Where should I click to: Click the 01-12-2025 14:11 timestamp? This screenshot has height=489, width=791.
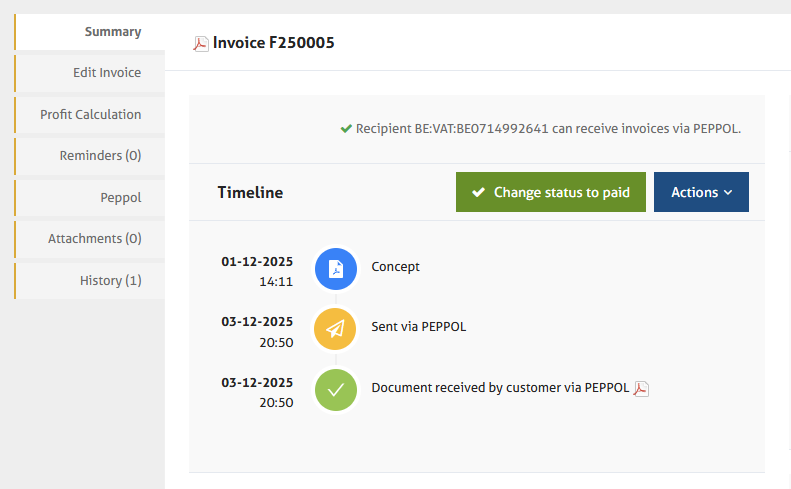[257, 272]
